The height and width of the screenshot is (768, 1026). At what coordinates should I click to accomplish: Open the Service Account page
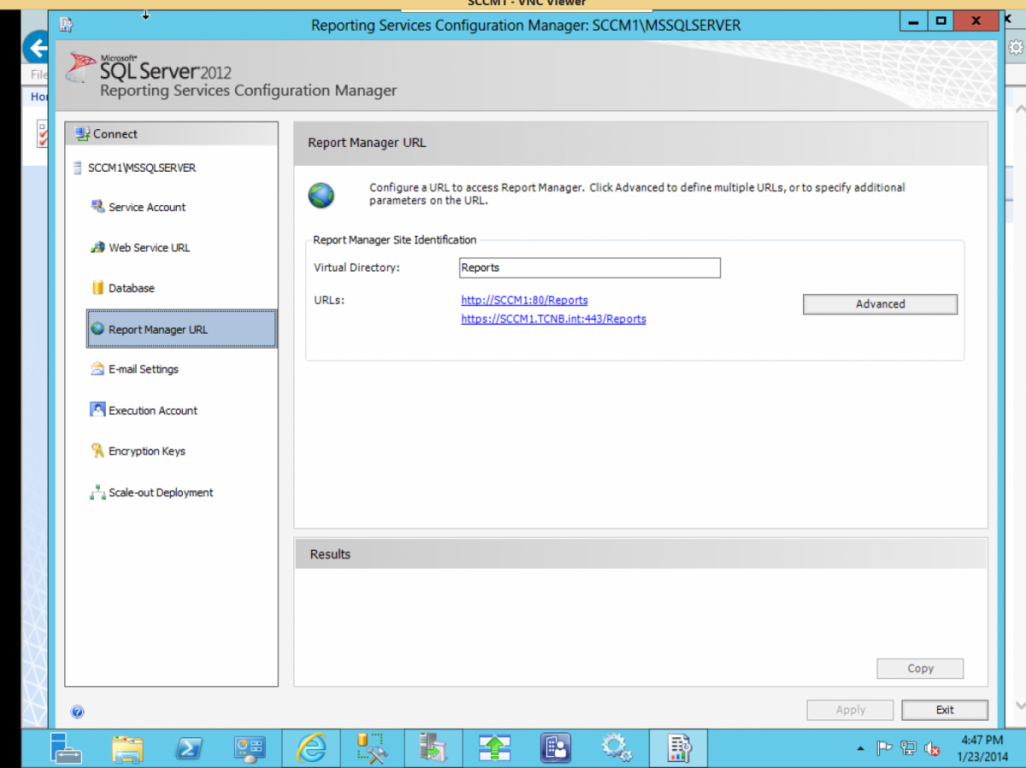pyautogui.click(x=147, y=207)
